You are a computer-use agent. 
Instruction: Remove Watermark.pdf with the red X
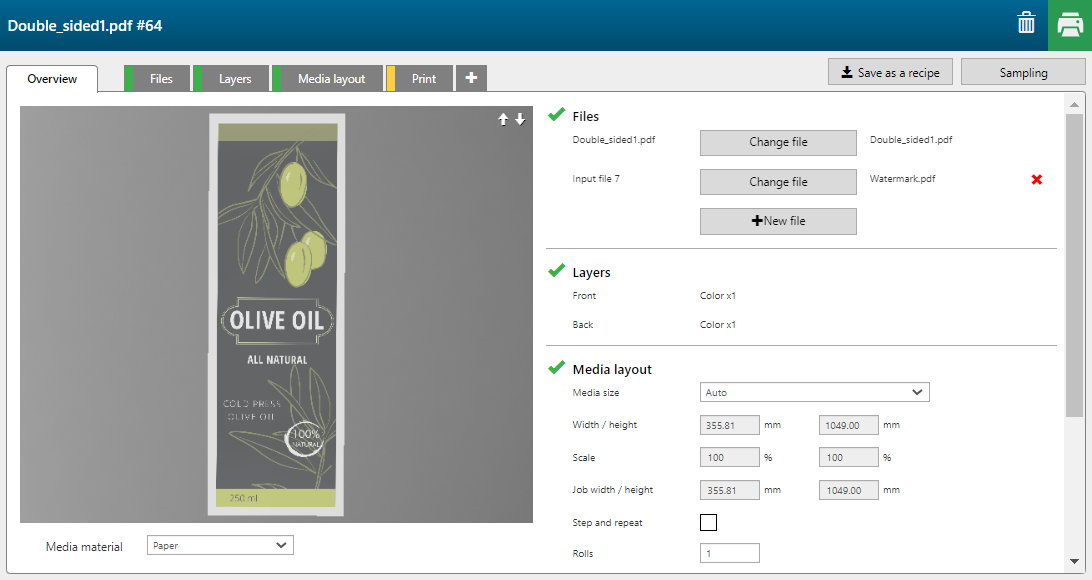[1037, 180]
